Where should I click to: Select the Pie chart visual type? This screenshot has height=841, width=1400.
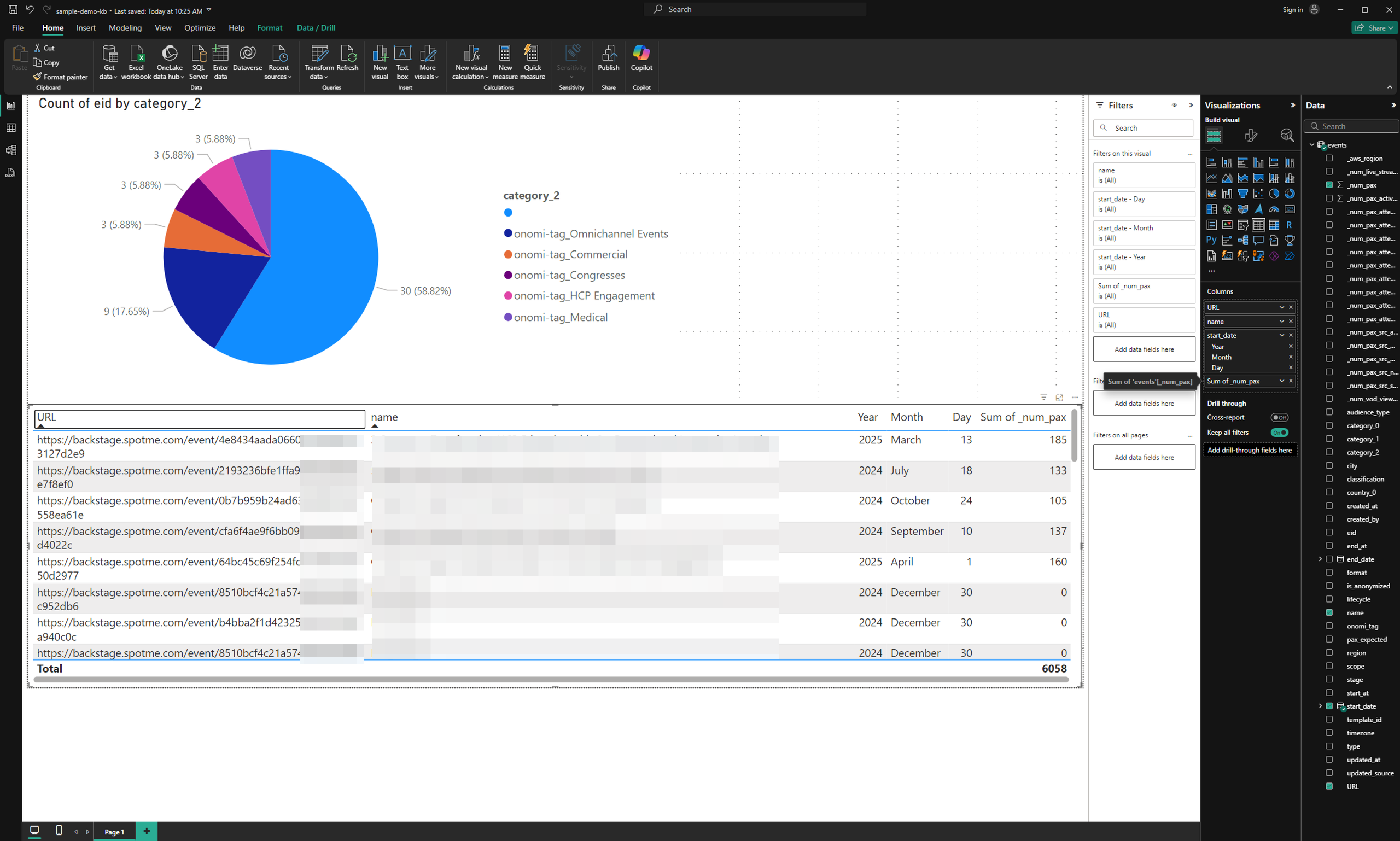1274,194
